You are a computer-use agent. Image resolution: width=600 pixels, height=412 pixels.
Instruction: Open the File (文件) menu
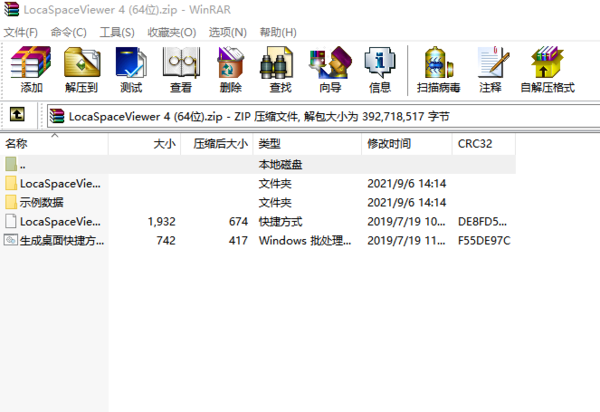pos(21,32)
